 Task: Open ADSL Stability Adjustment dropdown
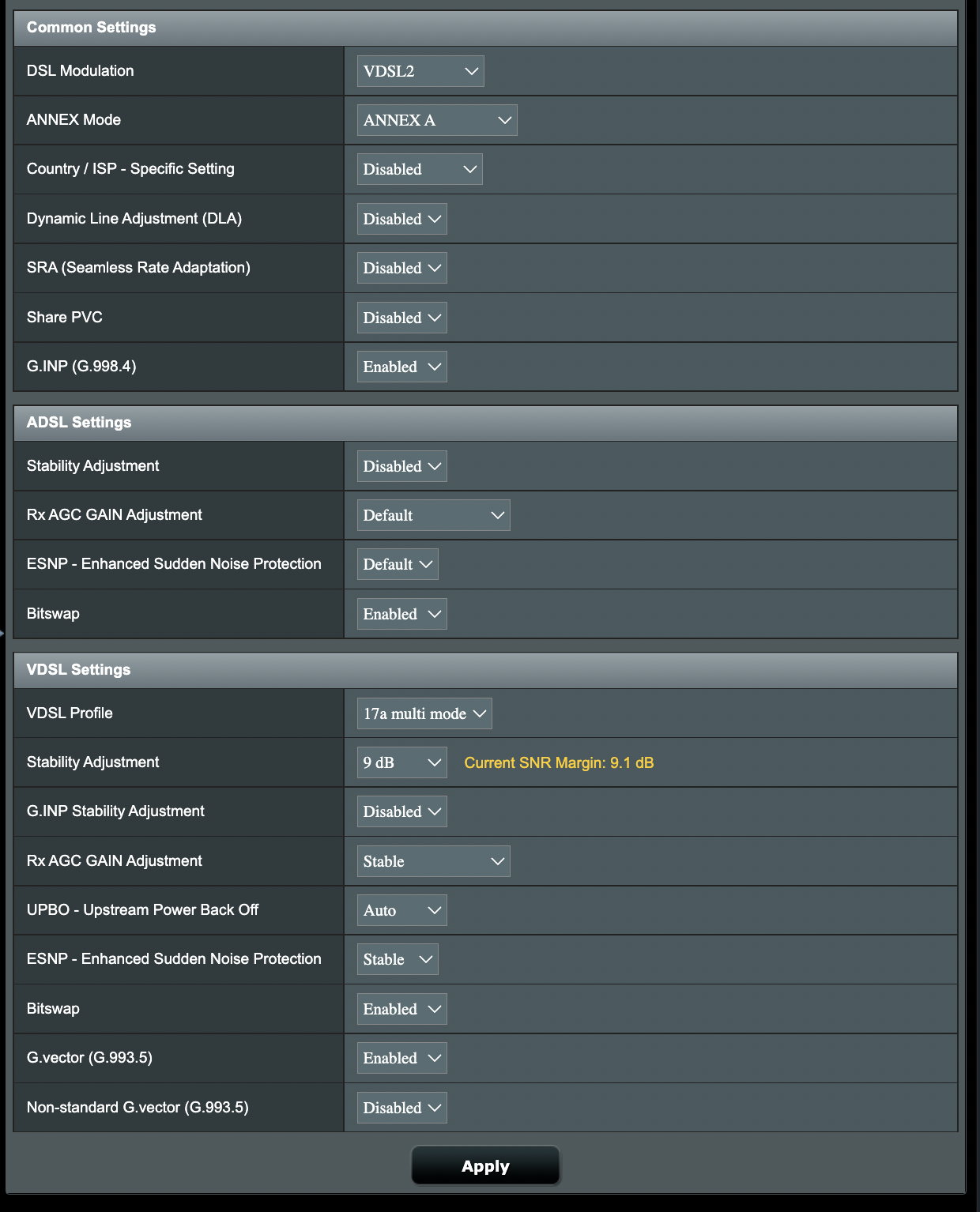point(401,466)
